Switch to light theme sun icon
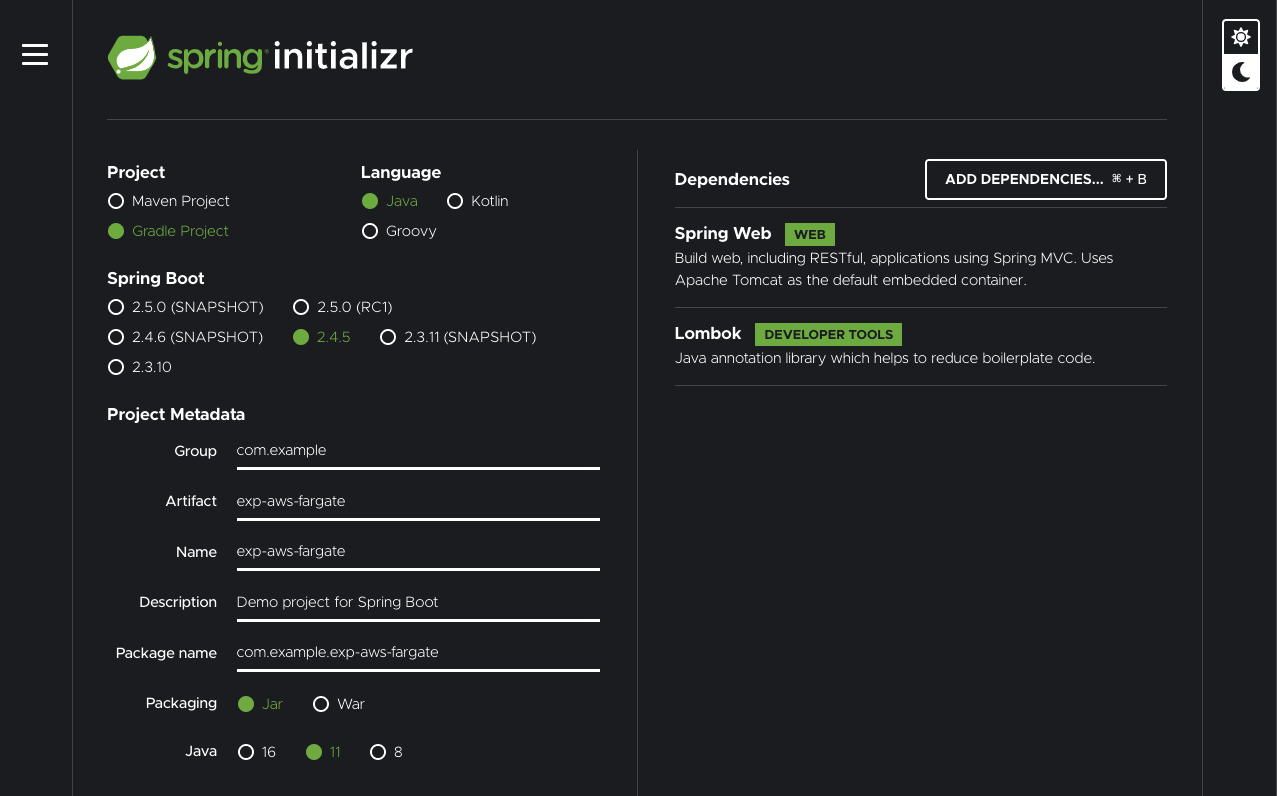 [x=1241, y=37]
